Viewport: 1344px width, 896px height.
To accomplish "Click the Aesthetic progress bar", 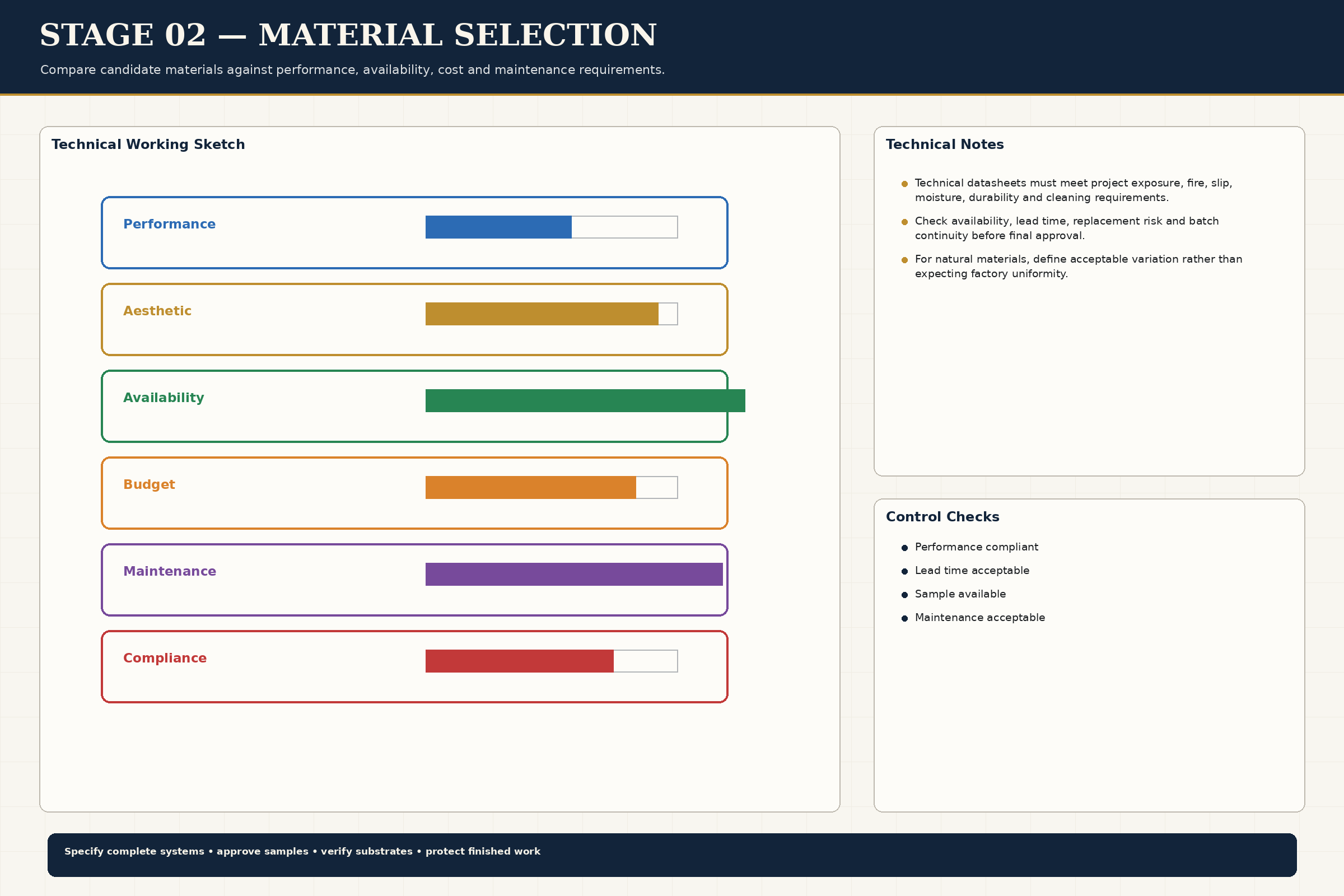I will 552,314.
